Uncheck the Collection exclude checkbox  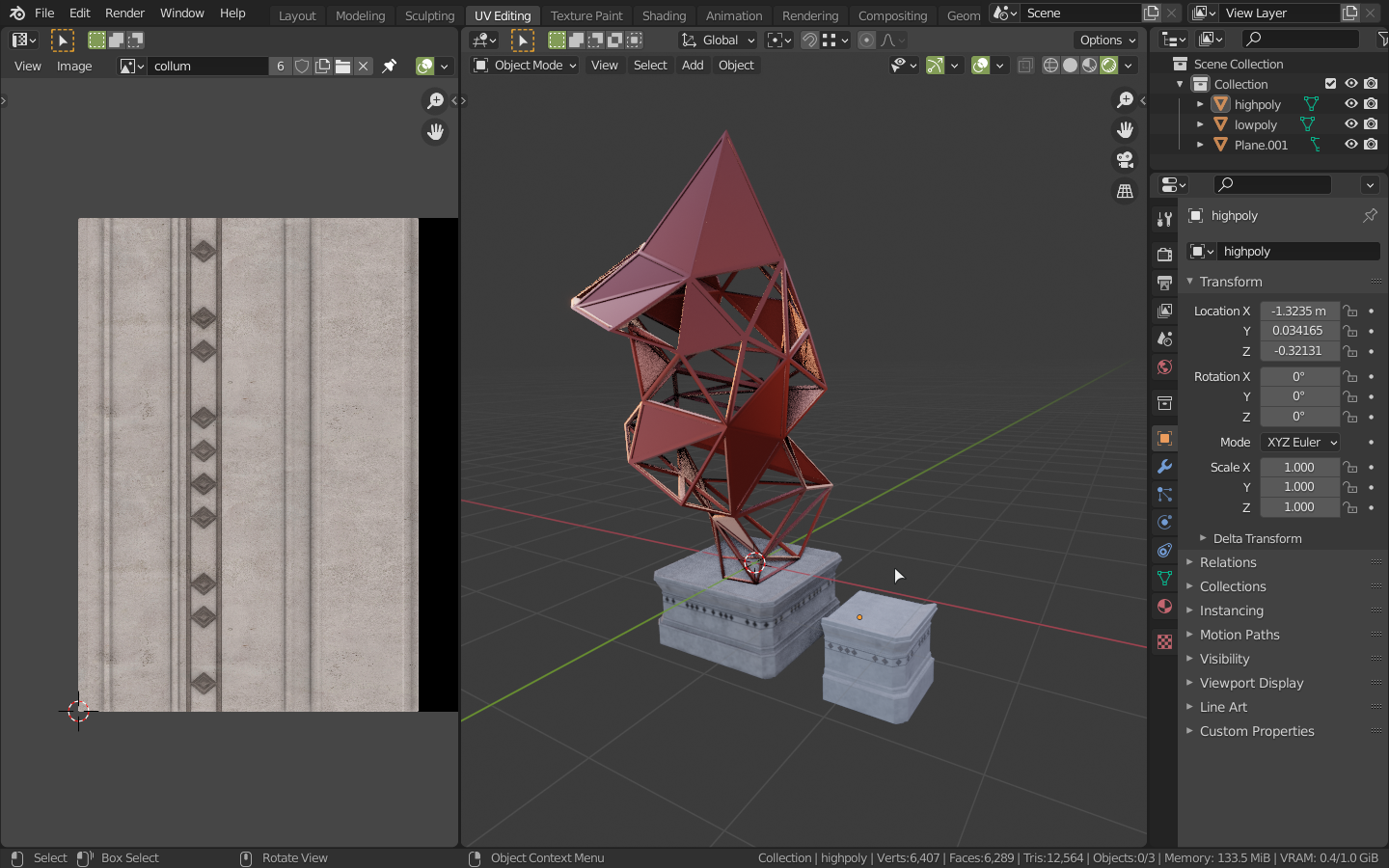click(1330, 84)
